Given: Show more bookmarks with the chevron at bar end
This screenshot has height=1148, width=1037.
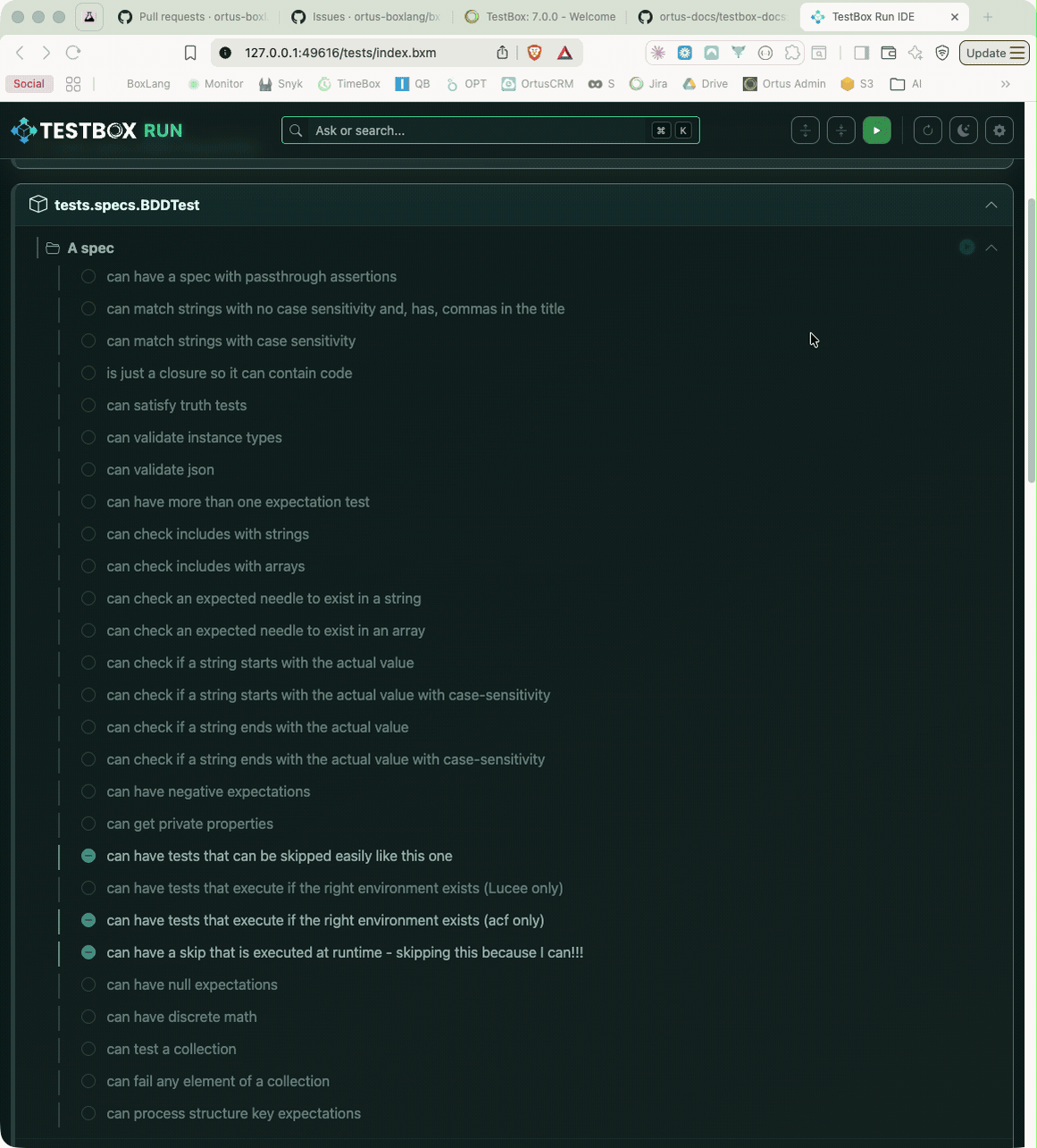Looking at the screenshot, I should (1006, 83).
